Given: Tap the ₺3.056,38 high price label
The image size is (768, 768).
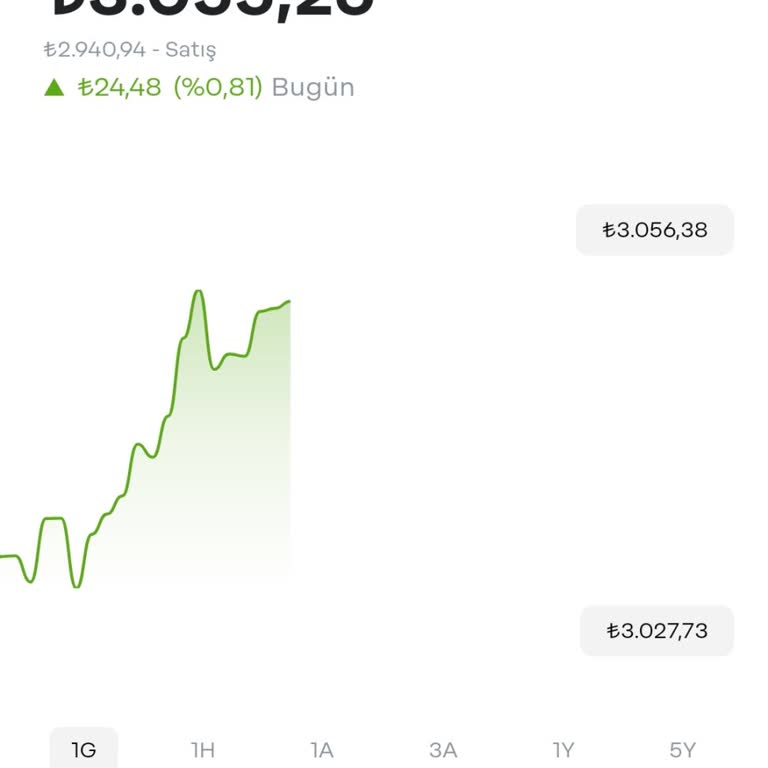Looking at the screenshot, I should point(655,230).
